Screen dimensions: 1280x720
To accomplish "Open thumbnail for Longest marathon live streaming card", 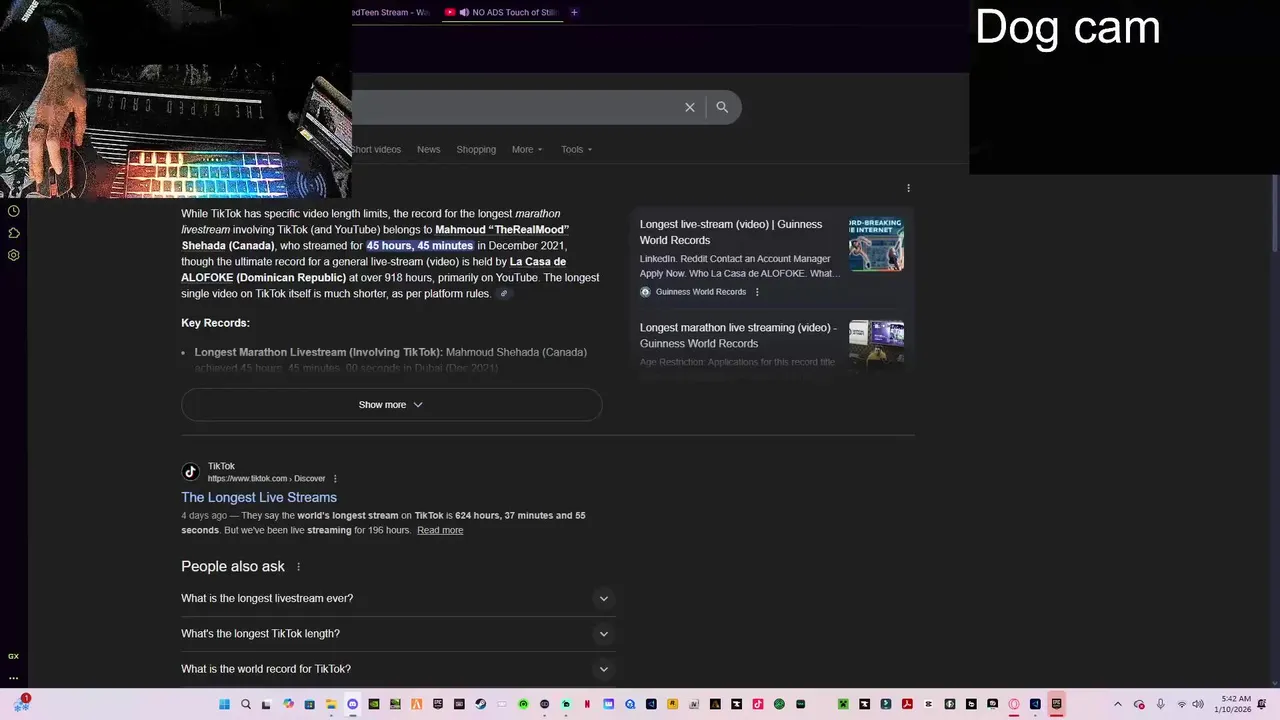I will 876,345.
